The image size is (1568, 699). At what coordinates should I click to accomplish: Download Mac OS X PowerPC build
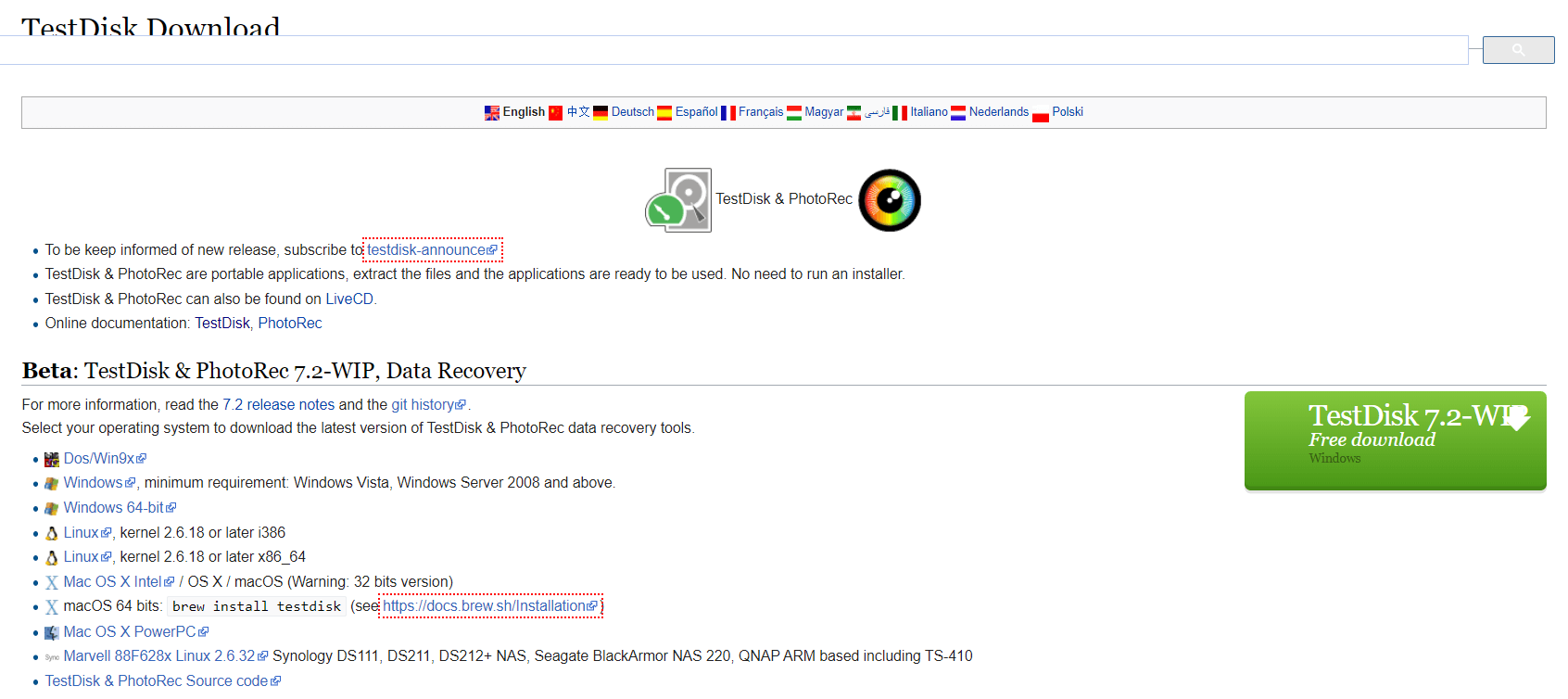[136, 632]
